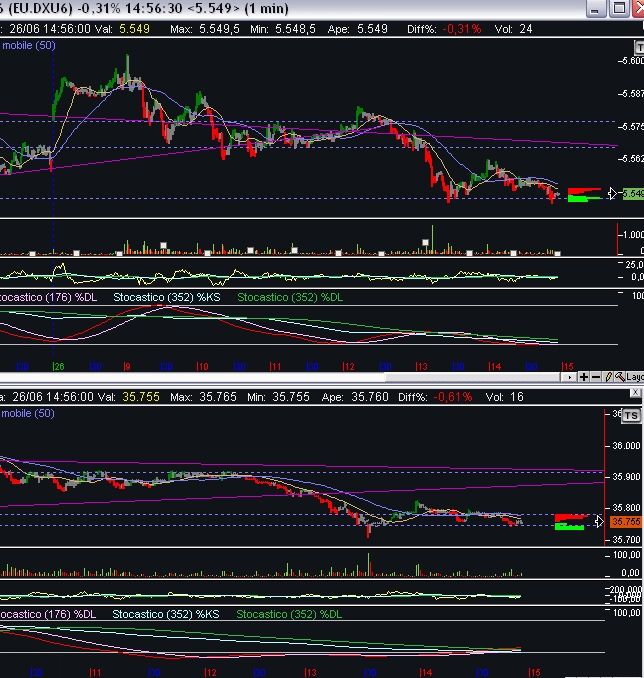
Task: Select the upper 'Stocastico (176) %DL' legend
Action: click(x=48, y=297)
